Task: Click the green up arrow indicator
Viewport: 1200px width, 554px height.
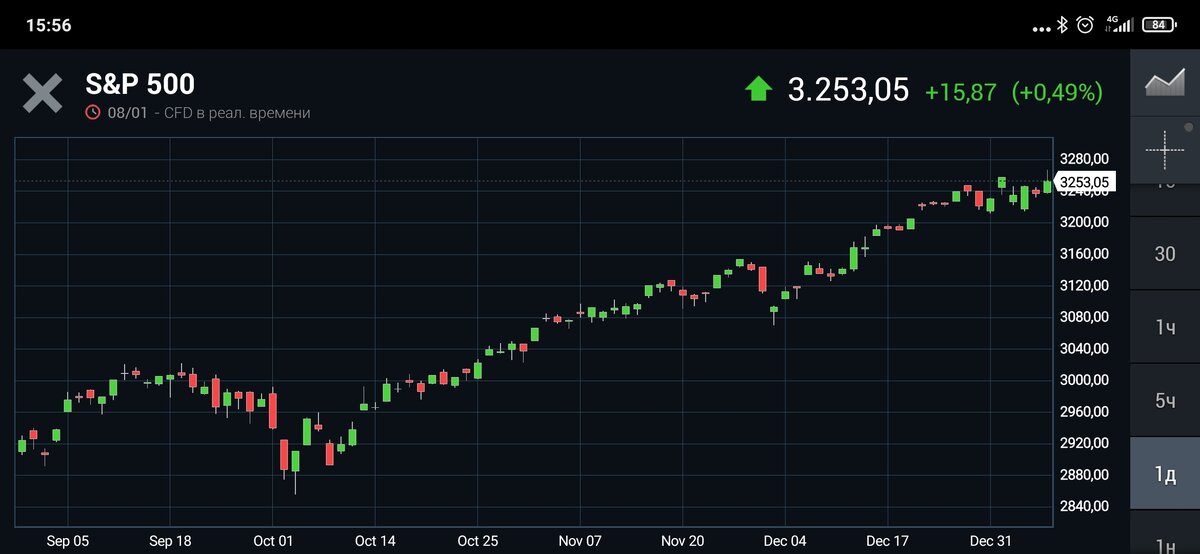Action: pos(759,90)
